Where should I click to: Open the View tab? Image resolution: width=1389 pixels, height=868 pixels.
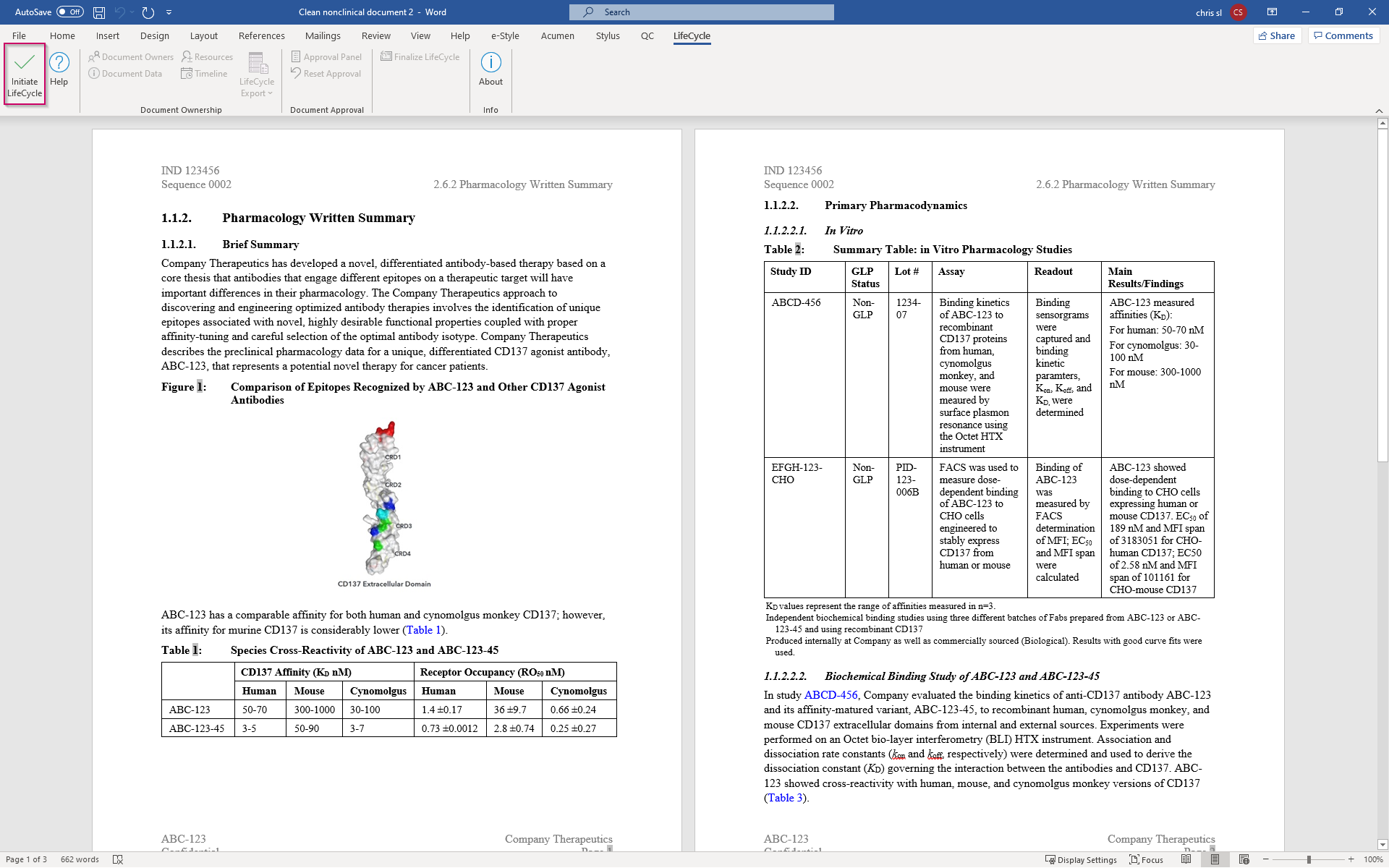pyautogui.click(x=420, y=36)
